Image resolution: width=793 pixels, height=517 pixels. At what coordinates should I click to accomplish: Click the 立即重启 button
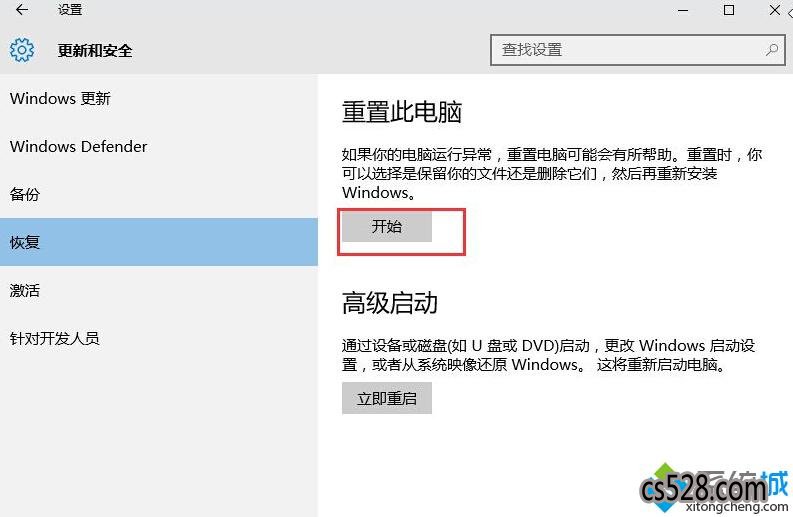[x=387, y=398]
